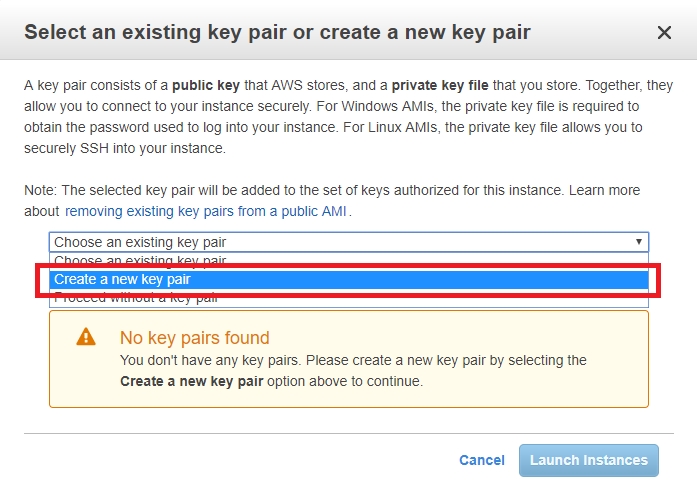
Task: Click the 'Note: The selected key pair' paragraph
Action: [332, 200]
